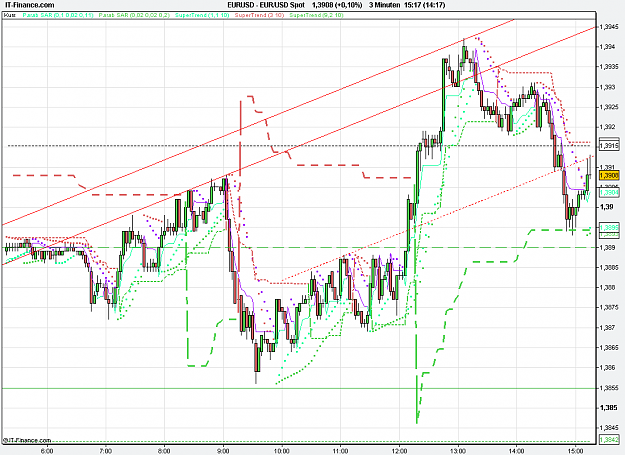Click the 13:00 time axis label
625x455 pixels.
tap(458, 451)
